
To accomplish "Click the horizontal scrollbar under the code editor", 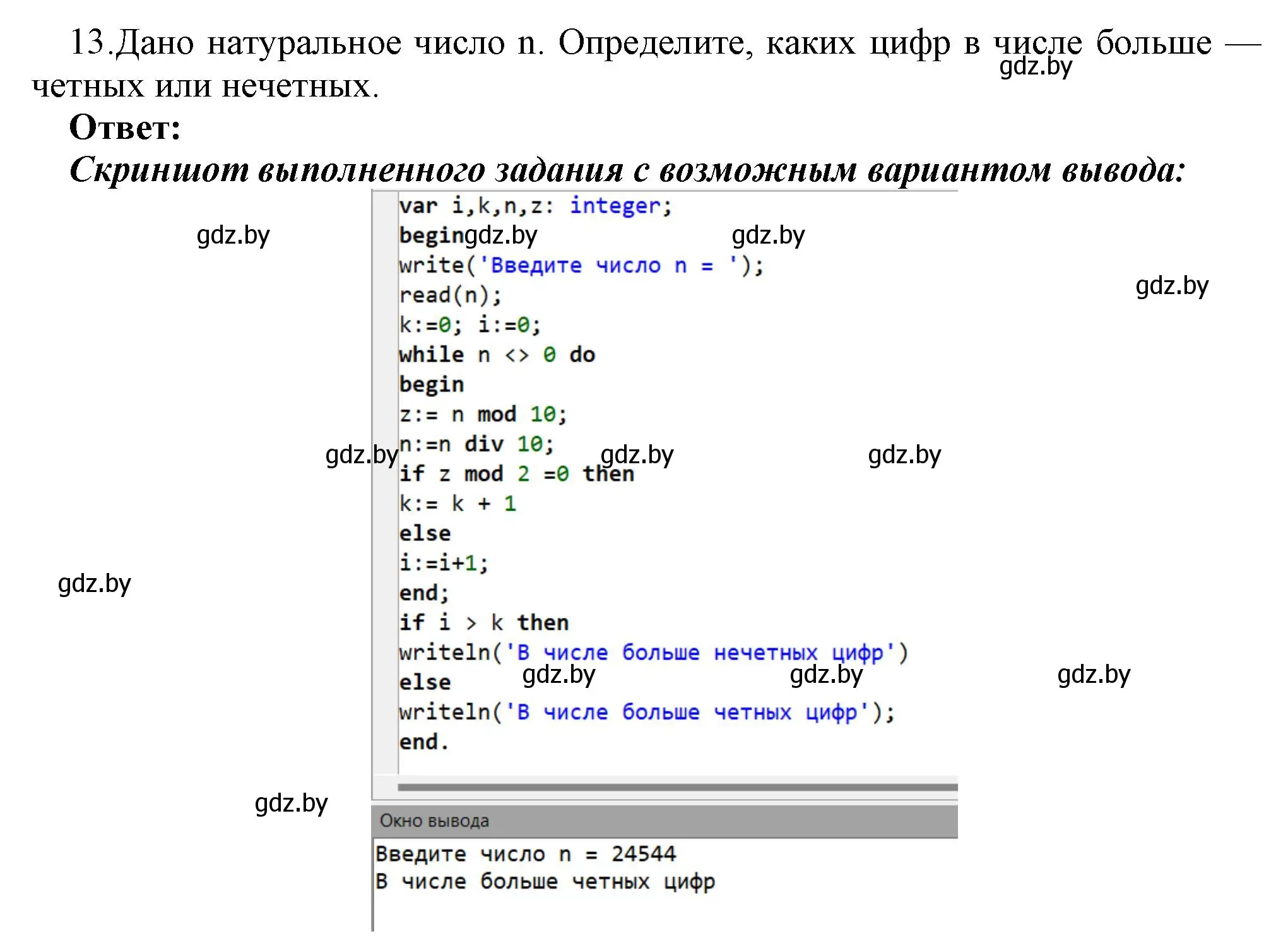I will [x=678, y=787].
